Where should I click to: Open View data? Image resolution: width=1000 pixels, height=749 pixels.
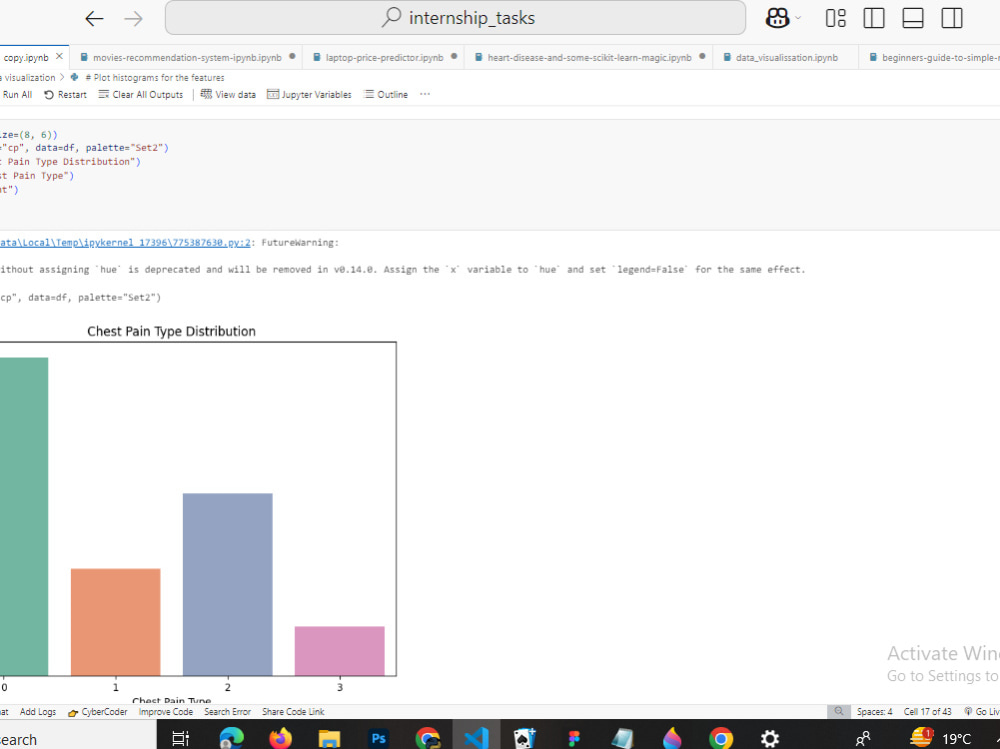pyautogui.click(x=228, y=94)
